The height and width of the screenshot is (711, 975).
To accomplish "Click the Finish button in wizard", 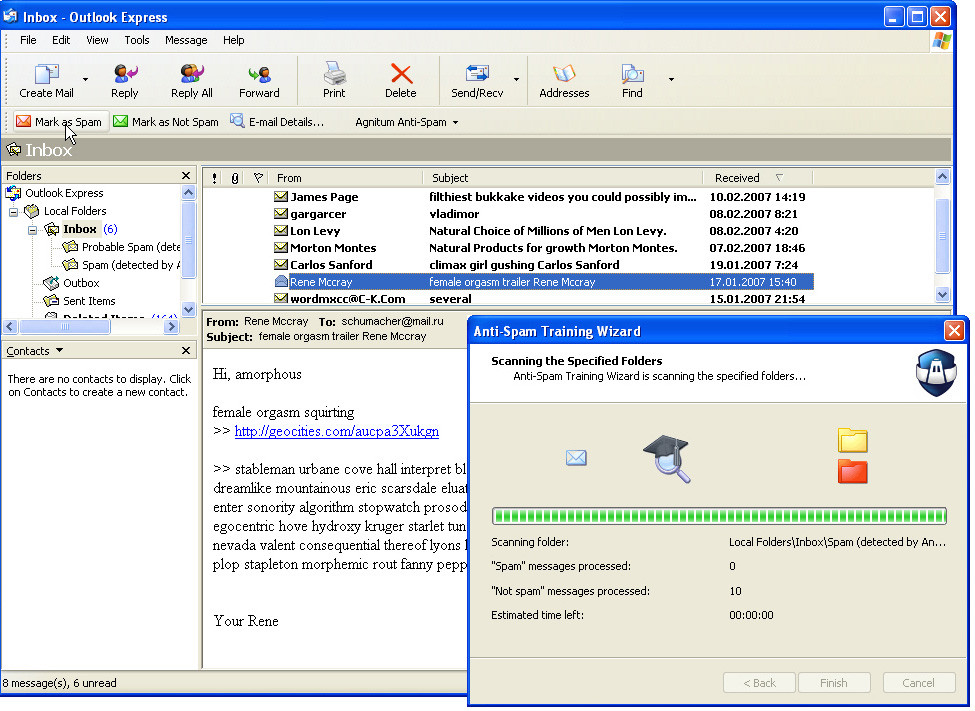I will [x=834, y=683].
